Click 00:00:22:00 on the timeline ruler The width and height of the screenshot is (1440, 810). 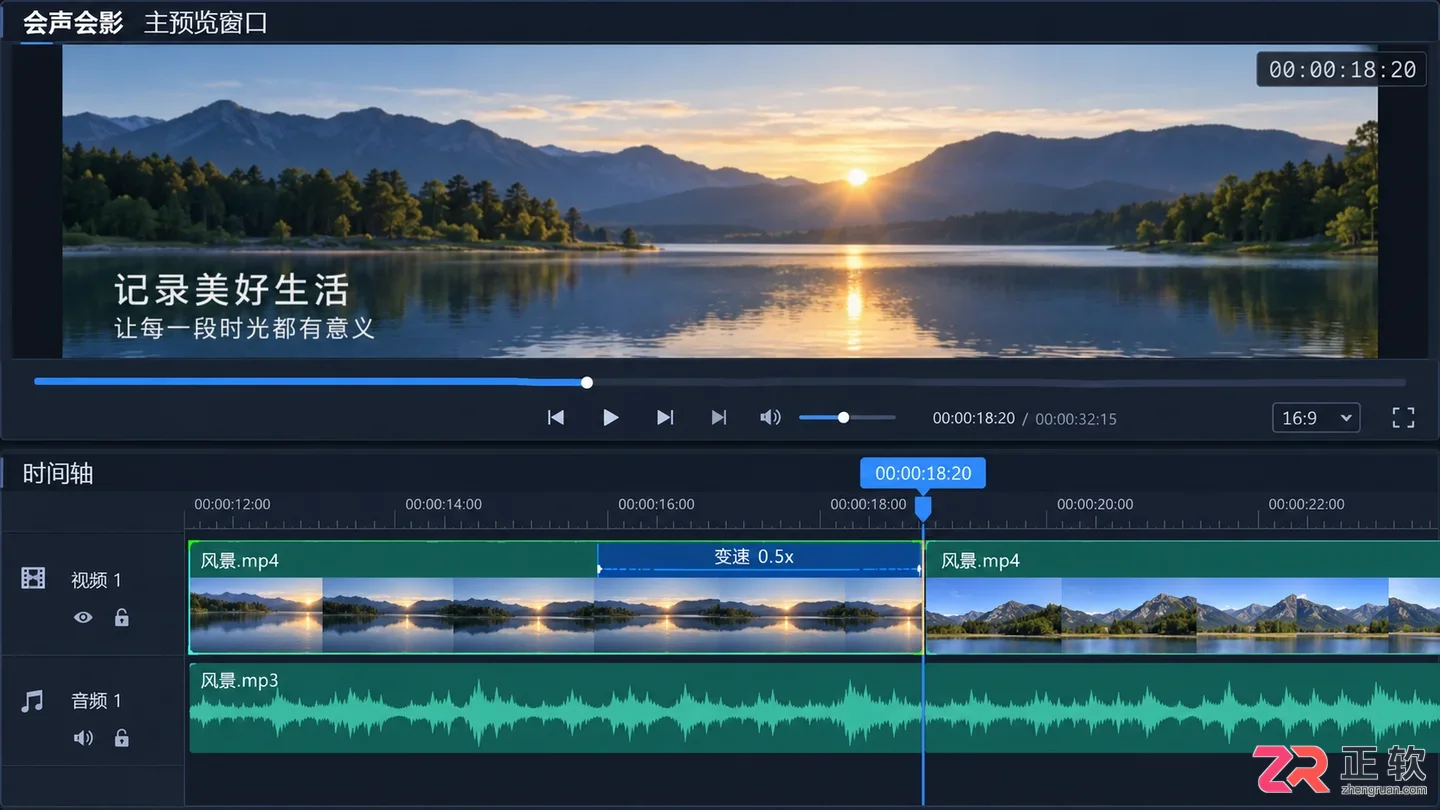1306,504
